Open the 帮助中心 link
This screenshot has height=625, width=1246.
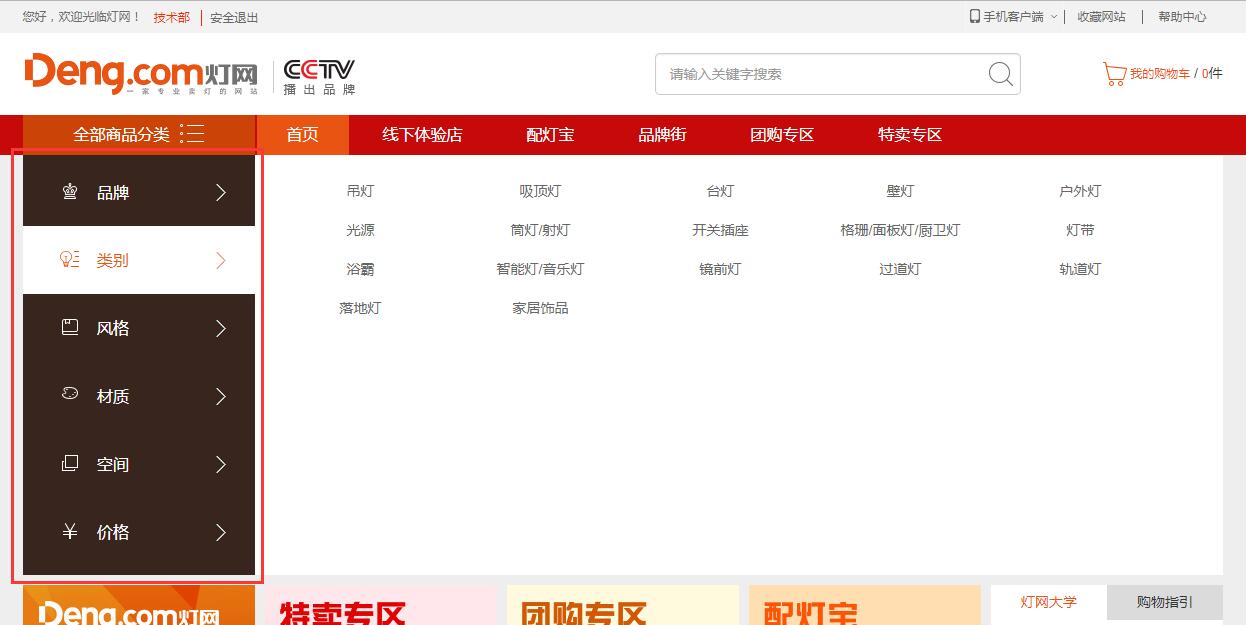coord(1182,17)
